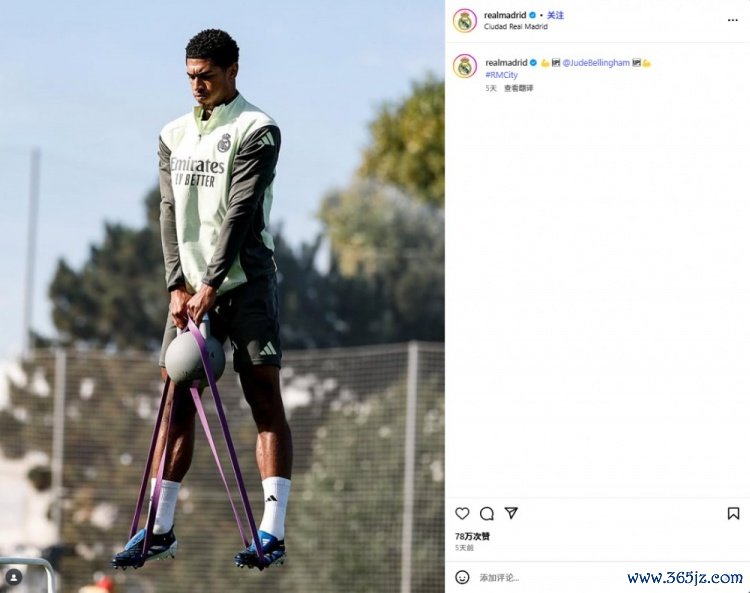Like the post with the heart icon
This screenshot has width=750, height=593.
click(x=462, y=514)
